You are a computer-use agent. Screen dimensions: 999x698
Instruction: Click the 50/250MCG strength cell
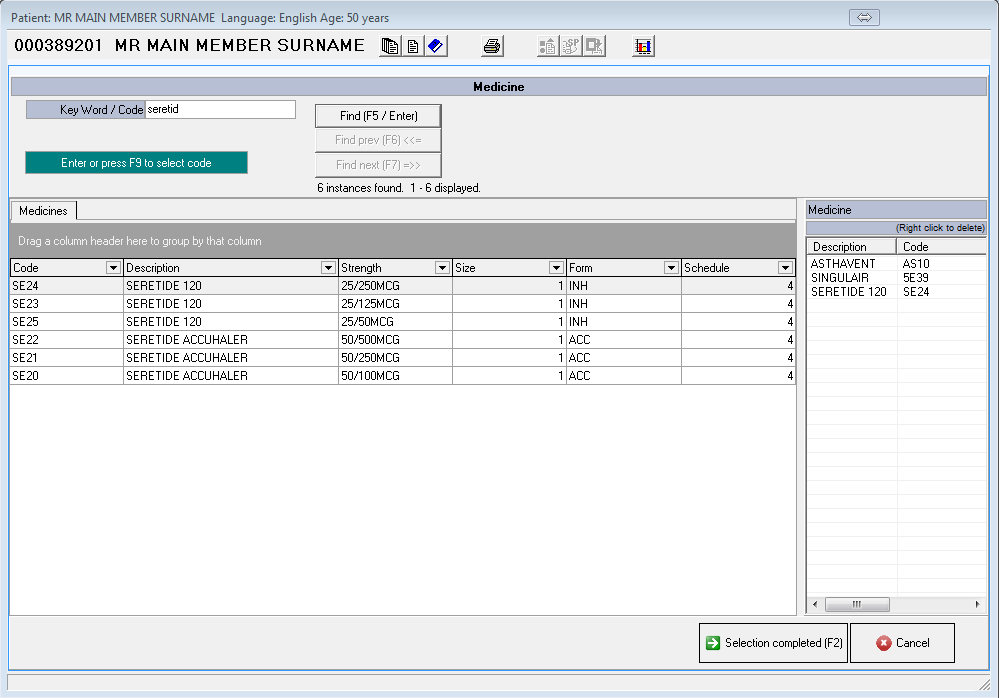click(395, 358)
